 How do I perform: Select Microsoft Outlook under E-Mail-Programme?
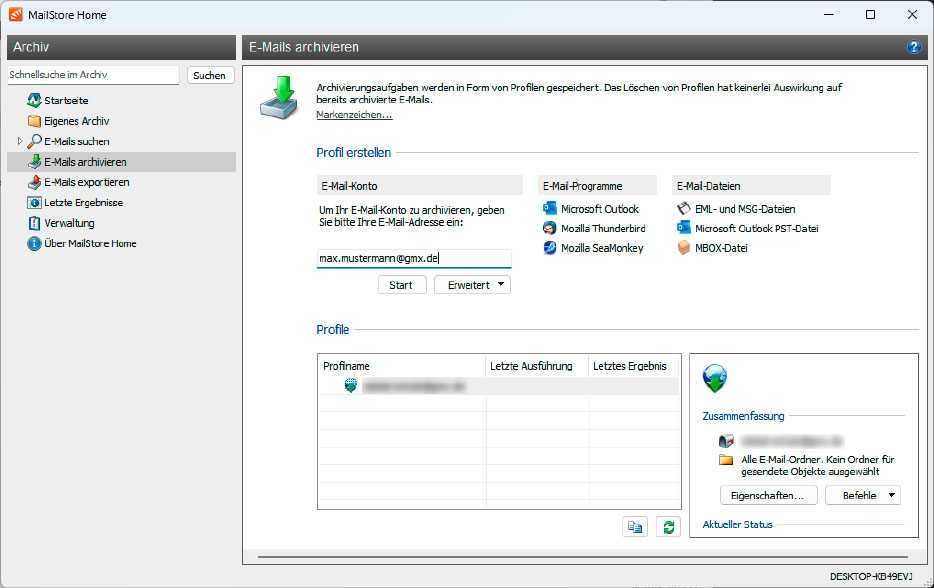pyautogui.click(x=600, y=209)
